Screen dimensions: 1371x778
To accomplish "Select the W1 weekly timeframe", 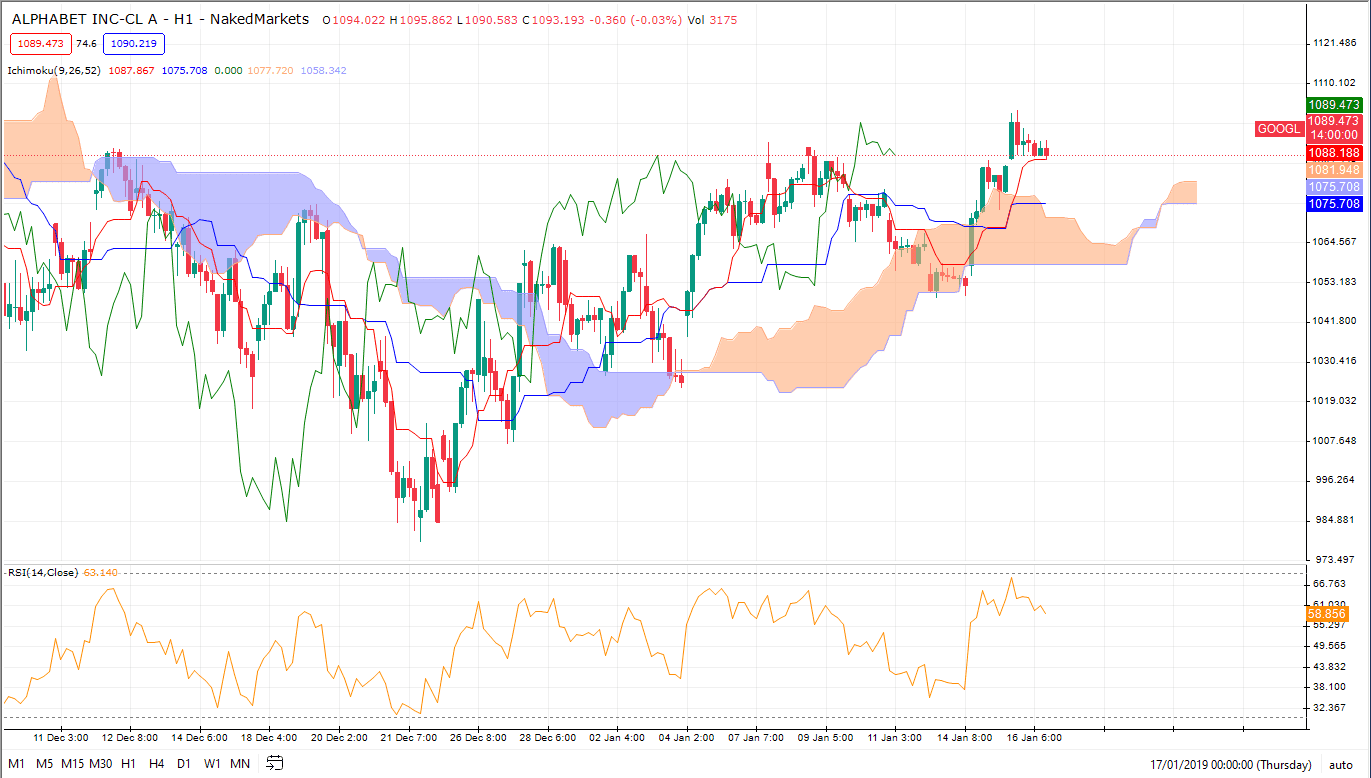I will coord(210,762).
